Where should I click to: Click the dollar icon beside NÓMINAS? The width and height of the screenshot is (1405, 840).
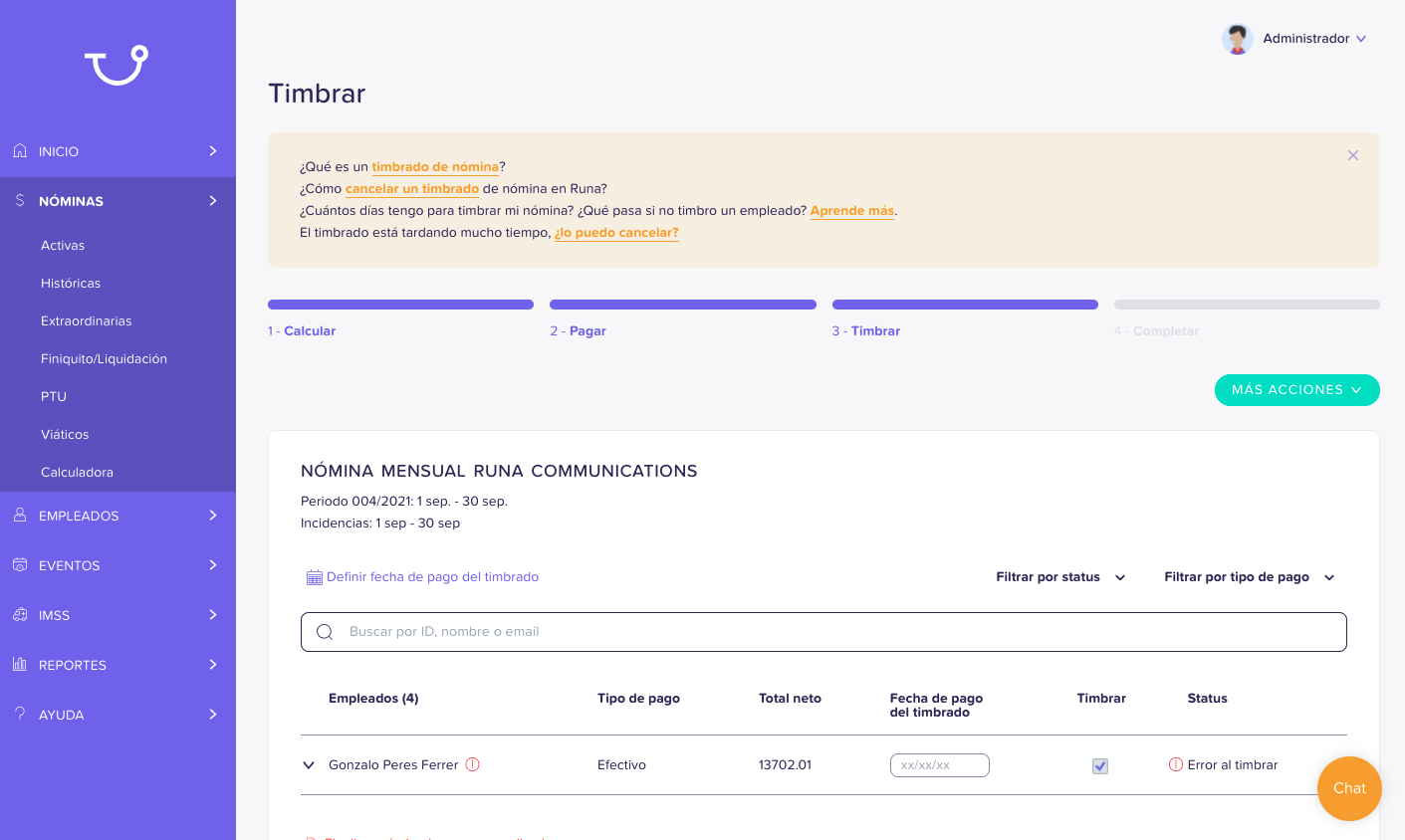click(x=20, y=200)
